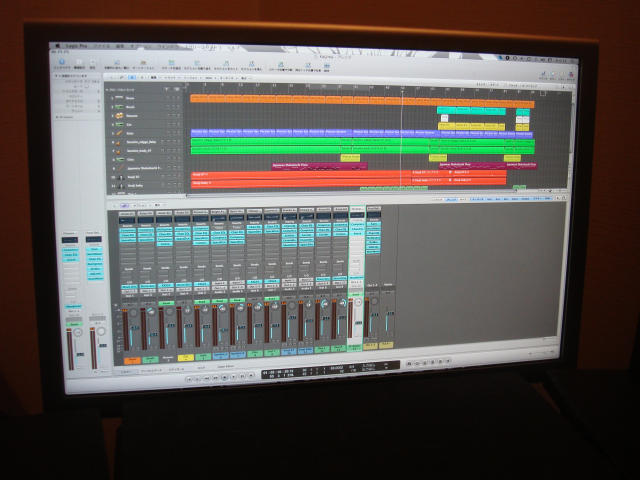Click the transport LCD position display

[278, 373]
